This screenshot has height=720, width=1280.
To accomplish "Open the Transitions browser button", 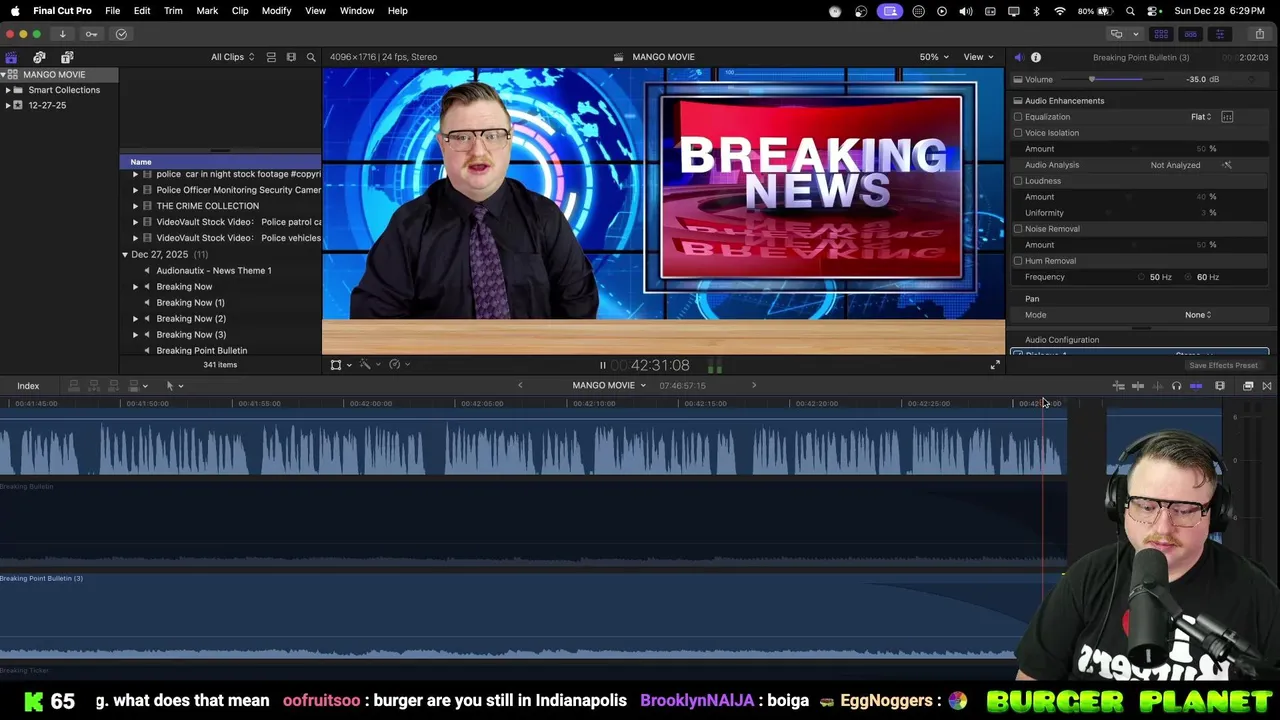I will (x=1267, y=386).
